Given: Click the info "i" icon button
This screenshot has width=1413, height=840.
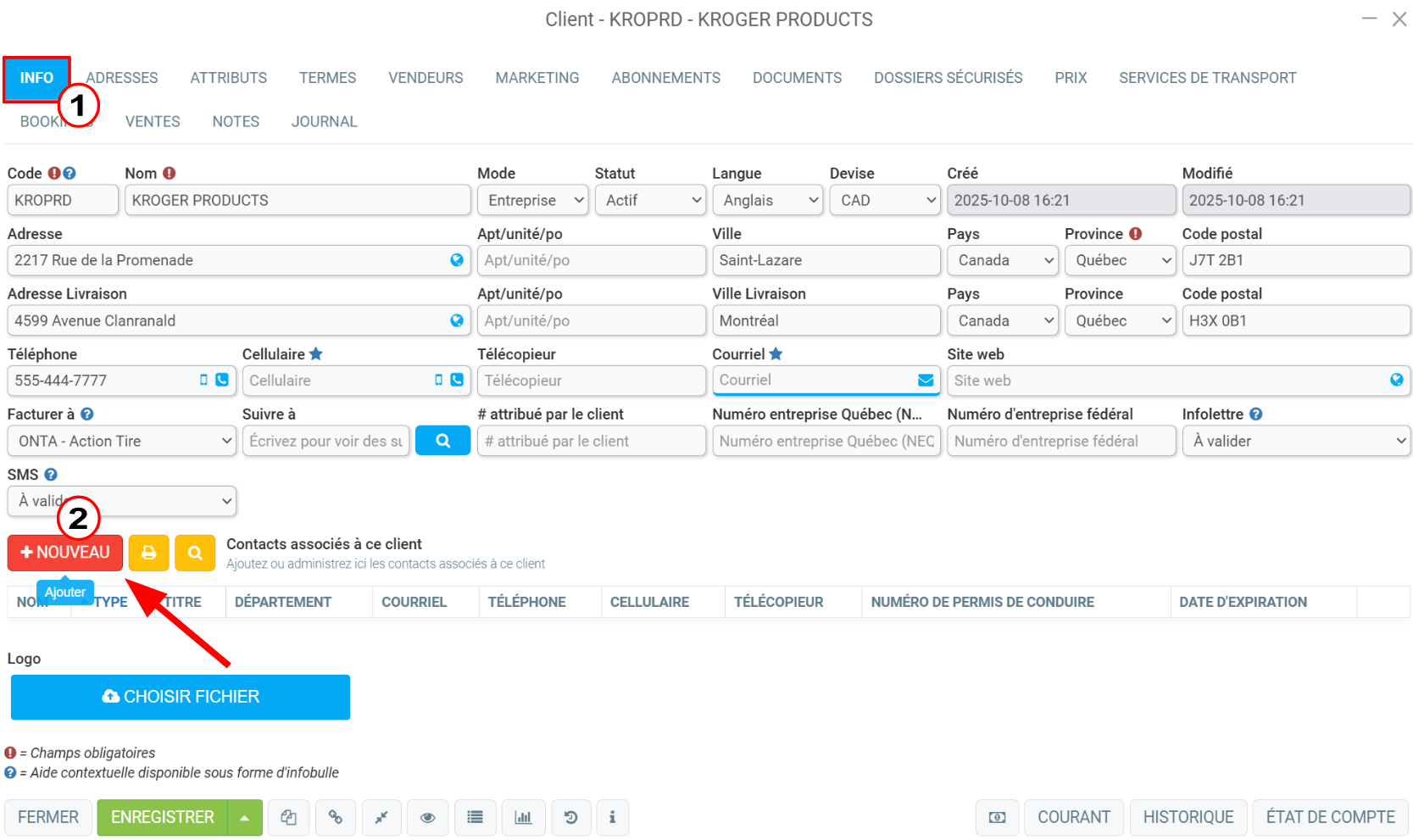Looking at the screenshot, I should [x=612, y=817].
